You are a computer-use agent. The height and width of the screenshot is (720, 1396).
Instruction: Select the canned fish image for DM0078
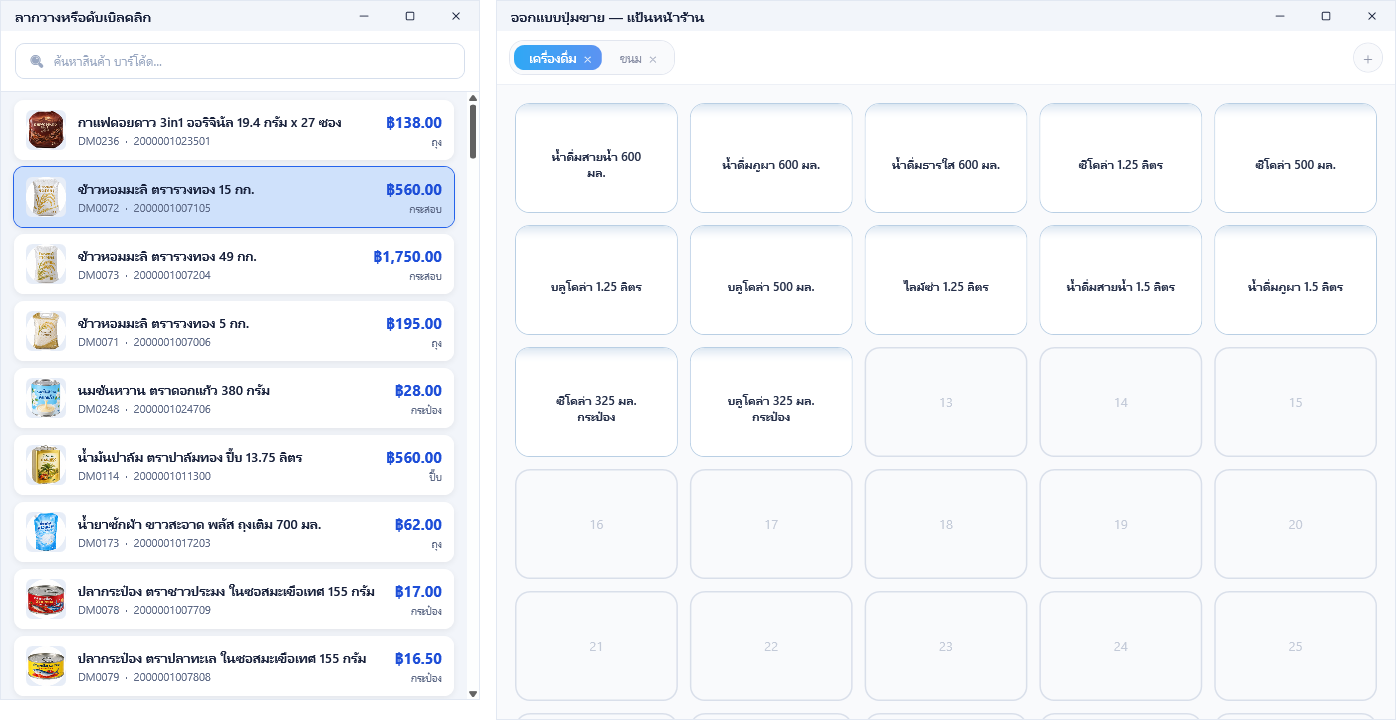(x=46, y=599)
